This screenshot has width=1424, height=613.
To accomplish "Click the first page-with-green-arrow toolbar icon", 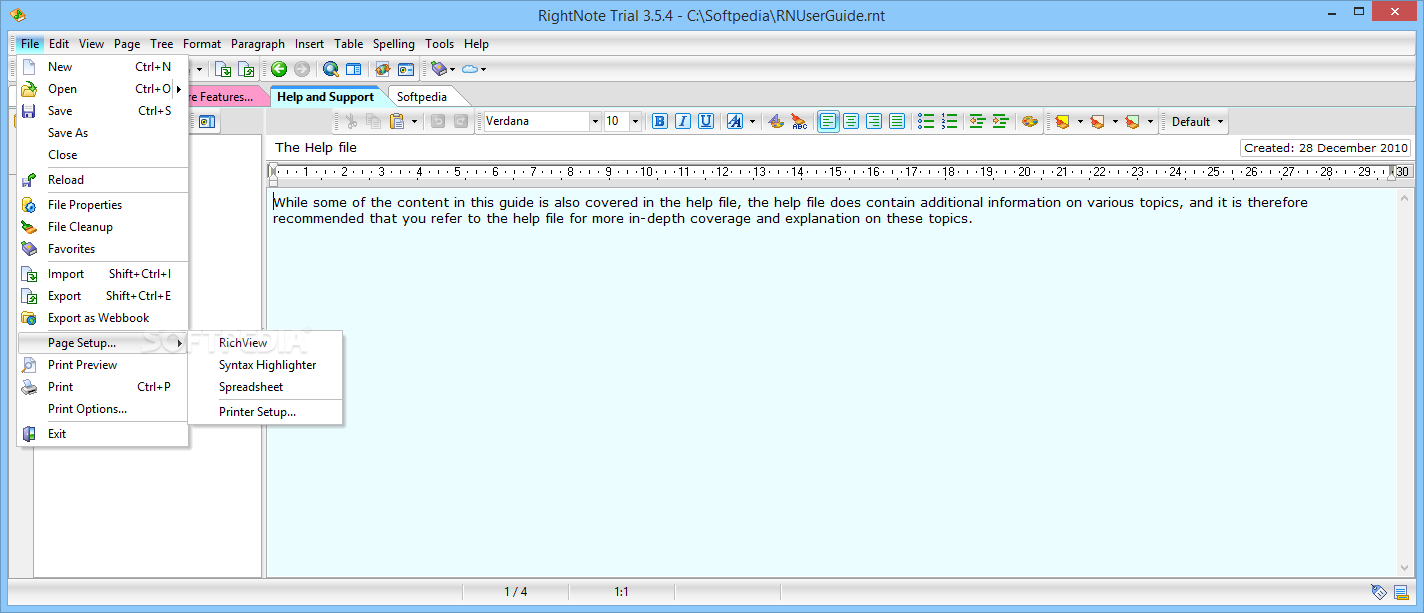I will click(224, 69).
